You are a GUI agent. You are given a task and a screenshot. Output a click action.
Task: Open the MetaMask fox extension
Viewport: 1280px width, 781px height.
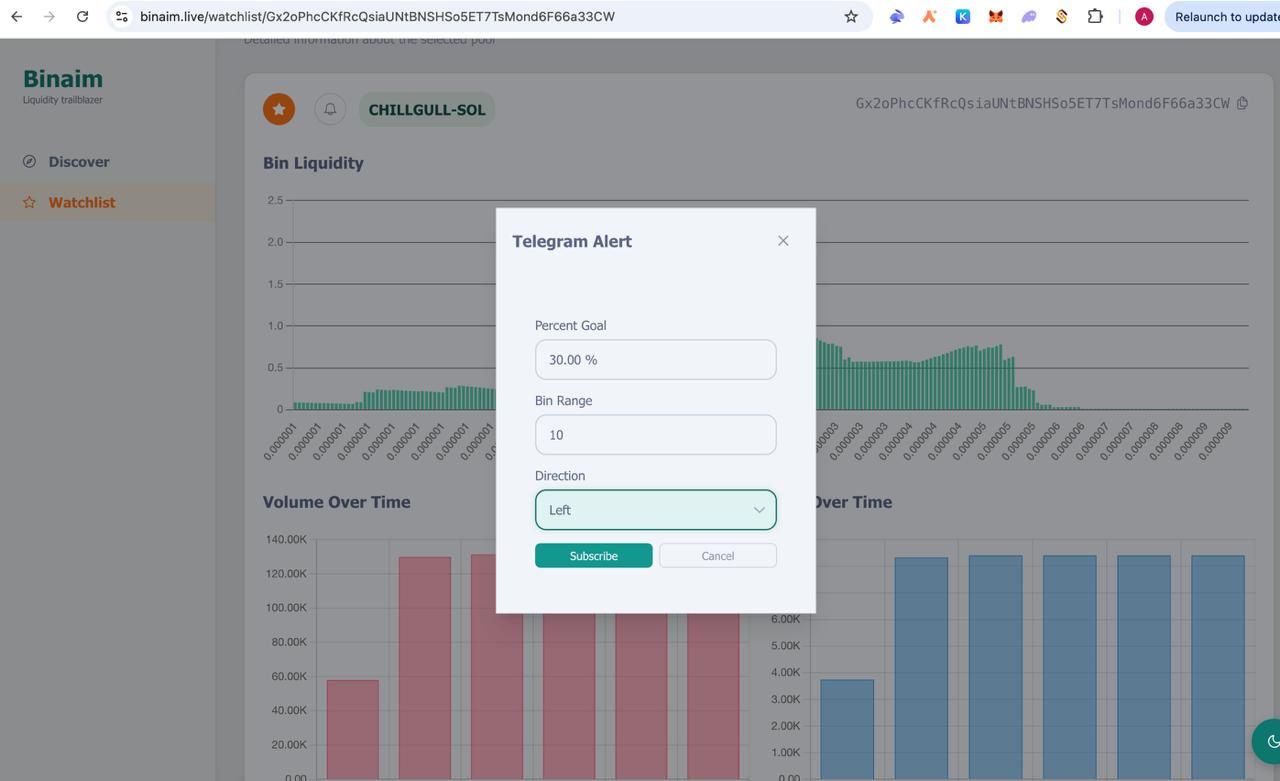pos(995,16)
